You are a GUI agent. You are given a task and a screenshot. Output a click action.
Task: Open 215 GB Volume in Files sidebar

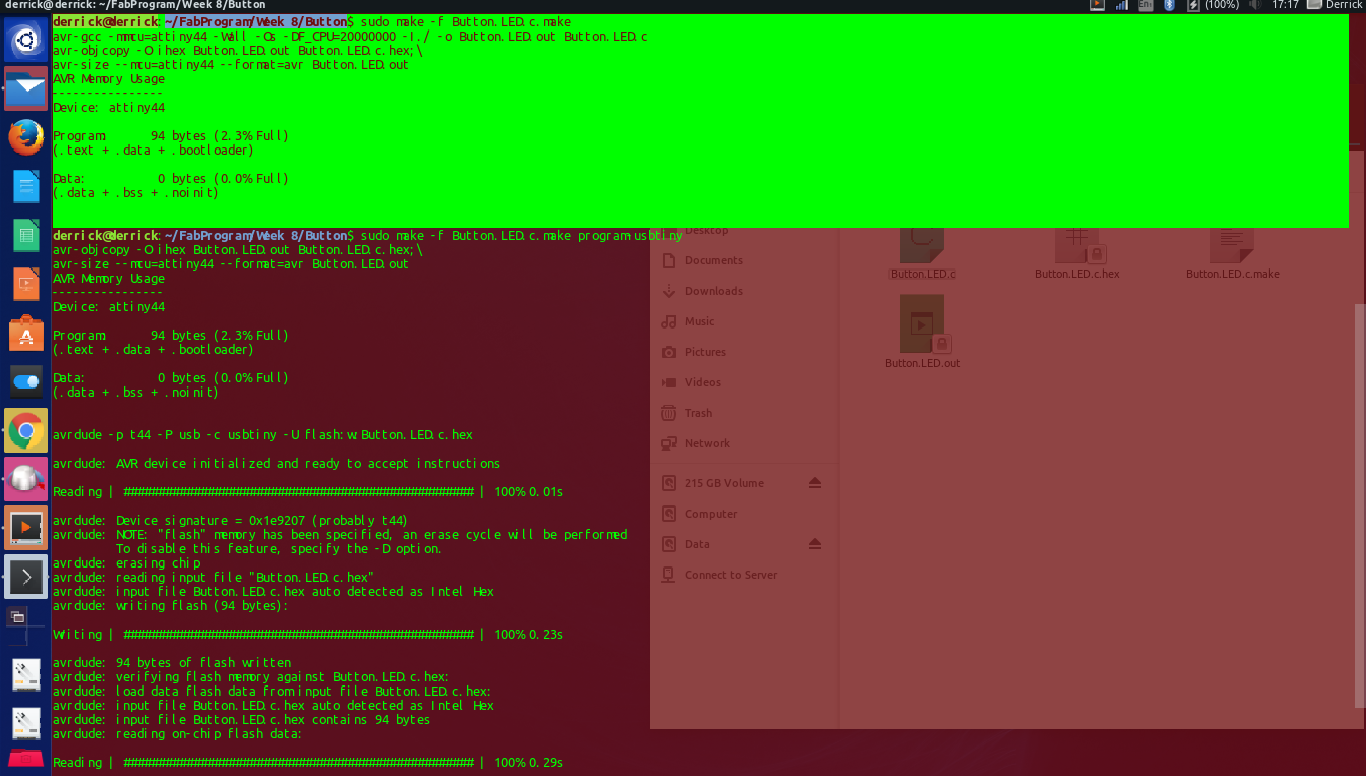coord(725,483)
